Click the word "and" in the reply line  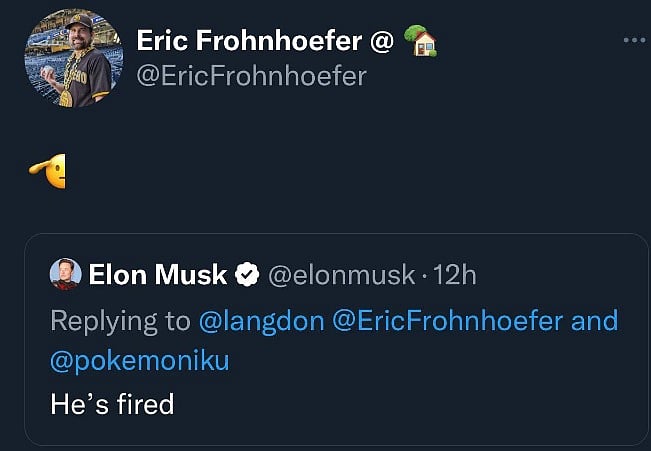(x=594, y=321)
